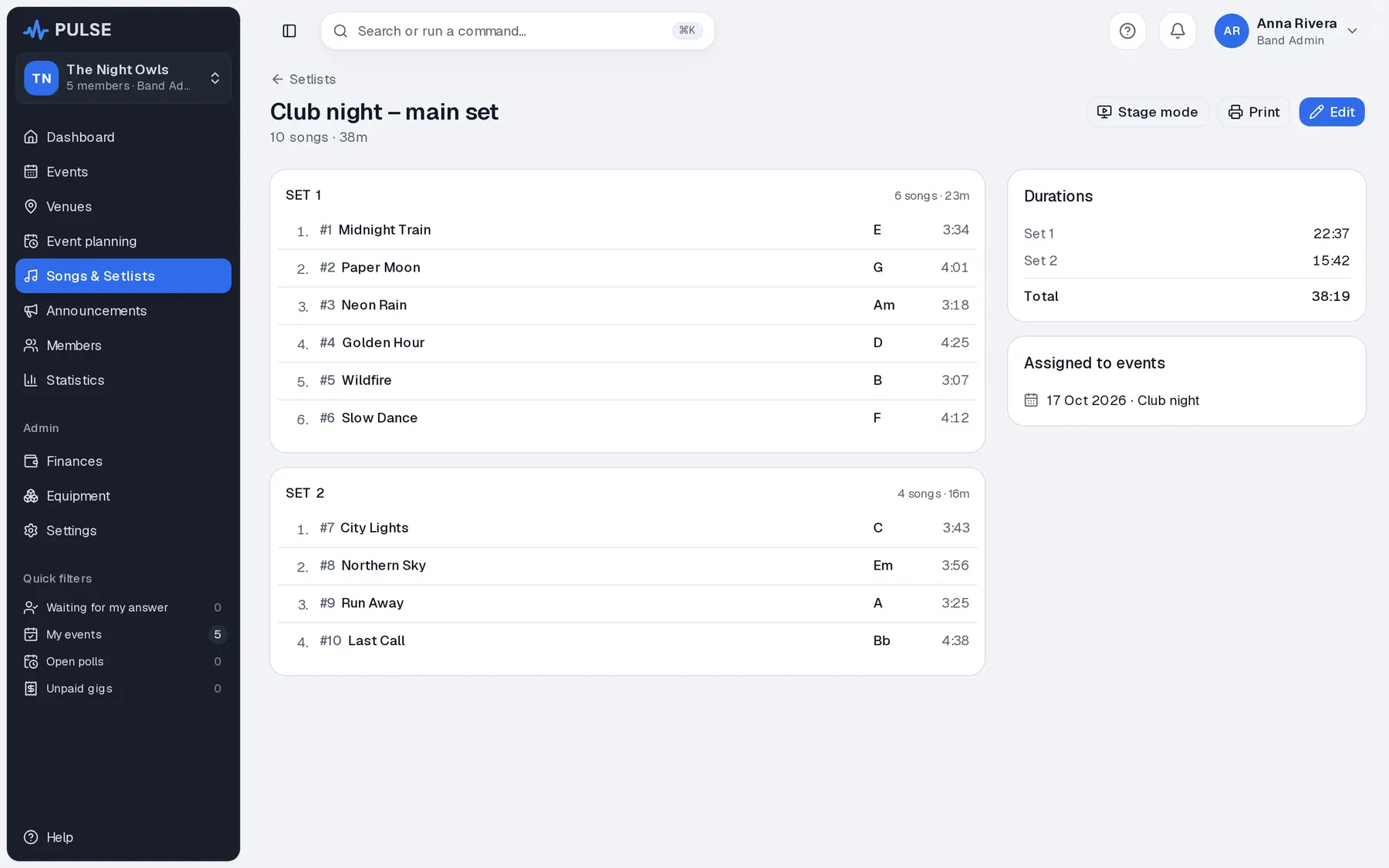The image size is (1389, 868).
Task: Select the Northern Sky song
Action: coord(627,566)
